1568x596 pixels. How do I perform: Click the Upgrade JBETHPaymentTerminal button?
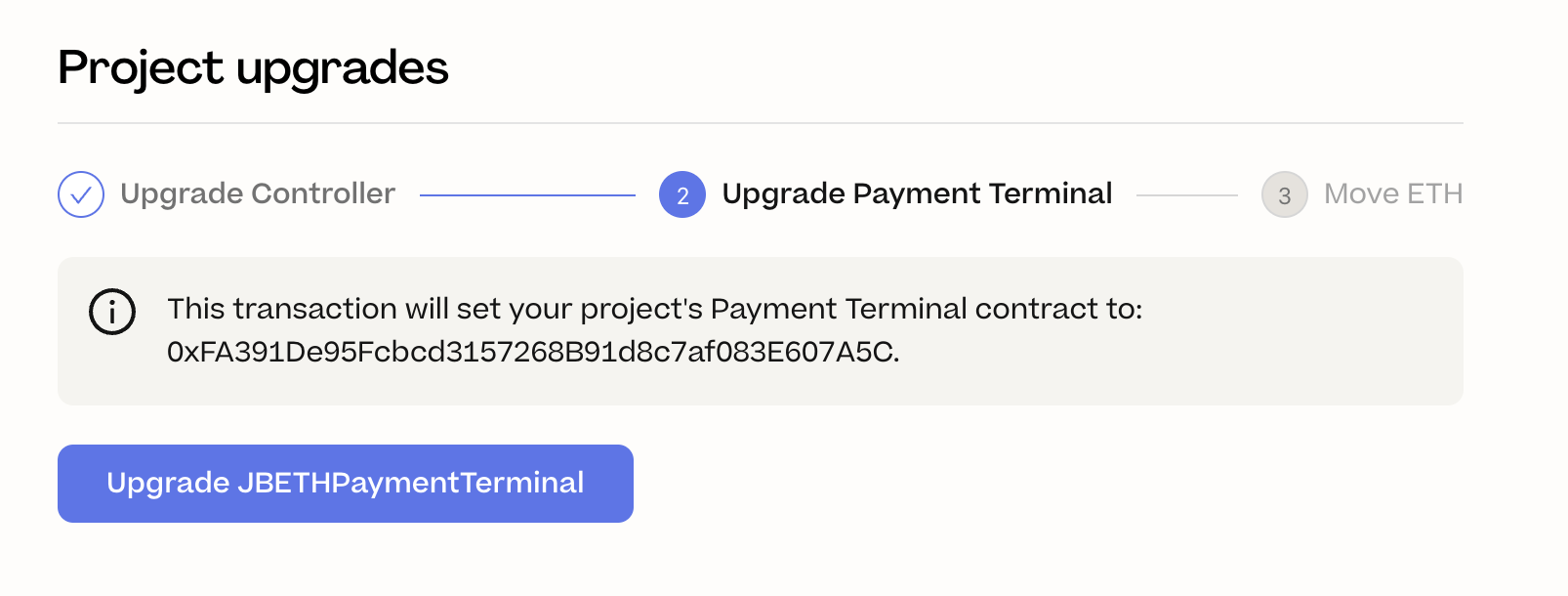click(x=345, y=483)
